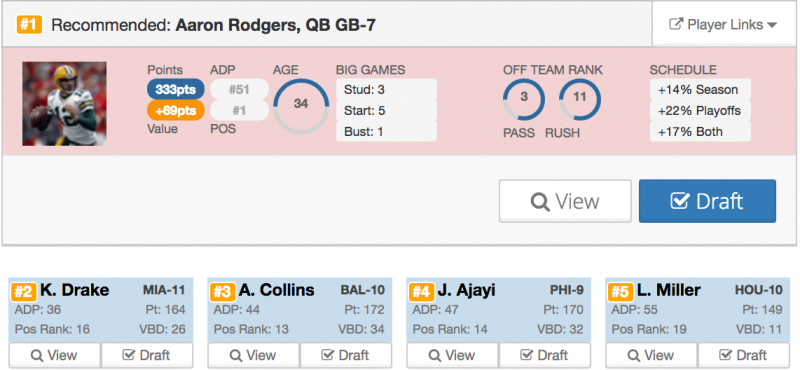
Task: Select the age 34 circle gauge
Action: (301, 106)
